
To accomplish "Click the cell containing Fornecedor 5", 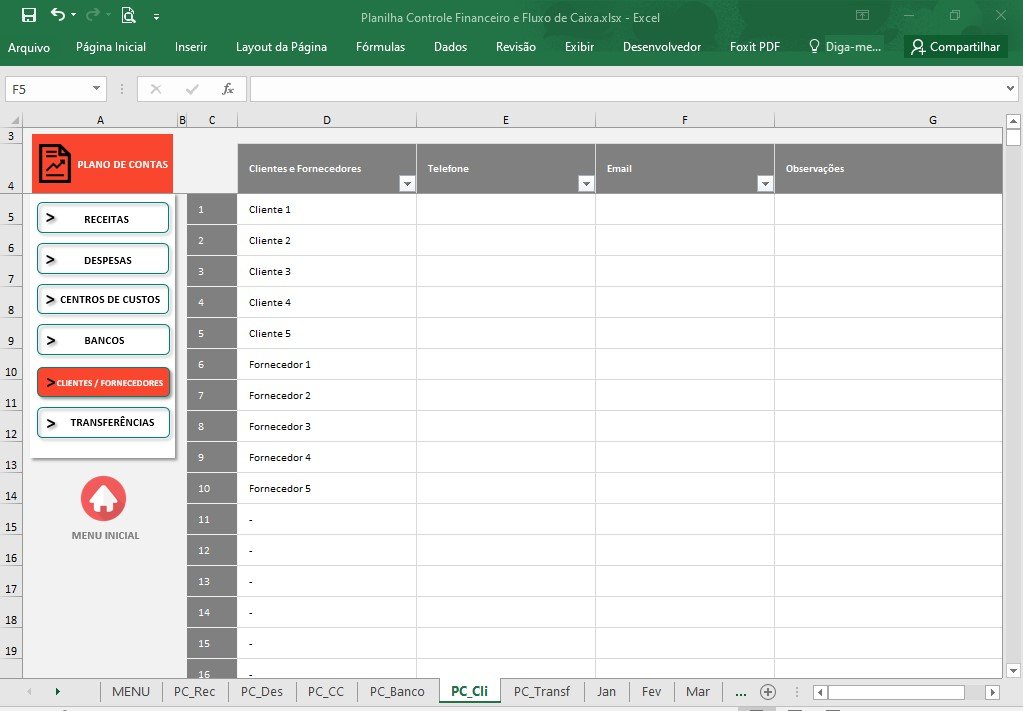I will click(327, 489).
